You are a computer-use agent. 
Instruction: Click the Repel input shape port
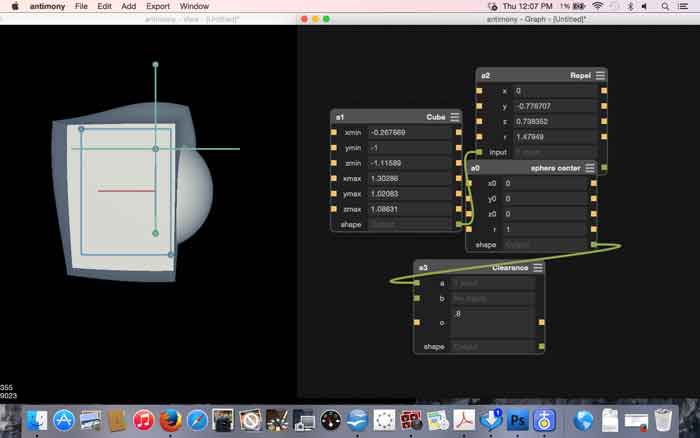pos(479,152)
